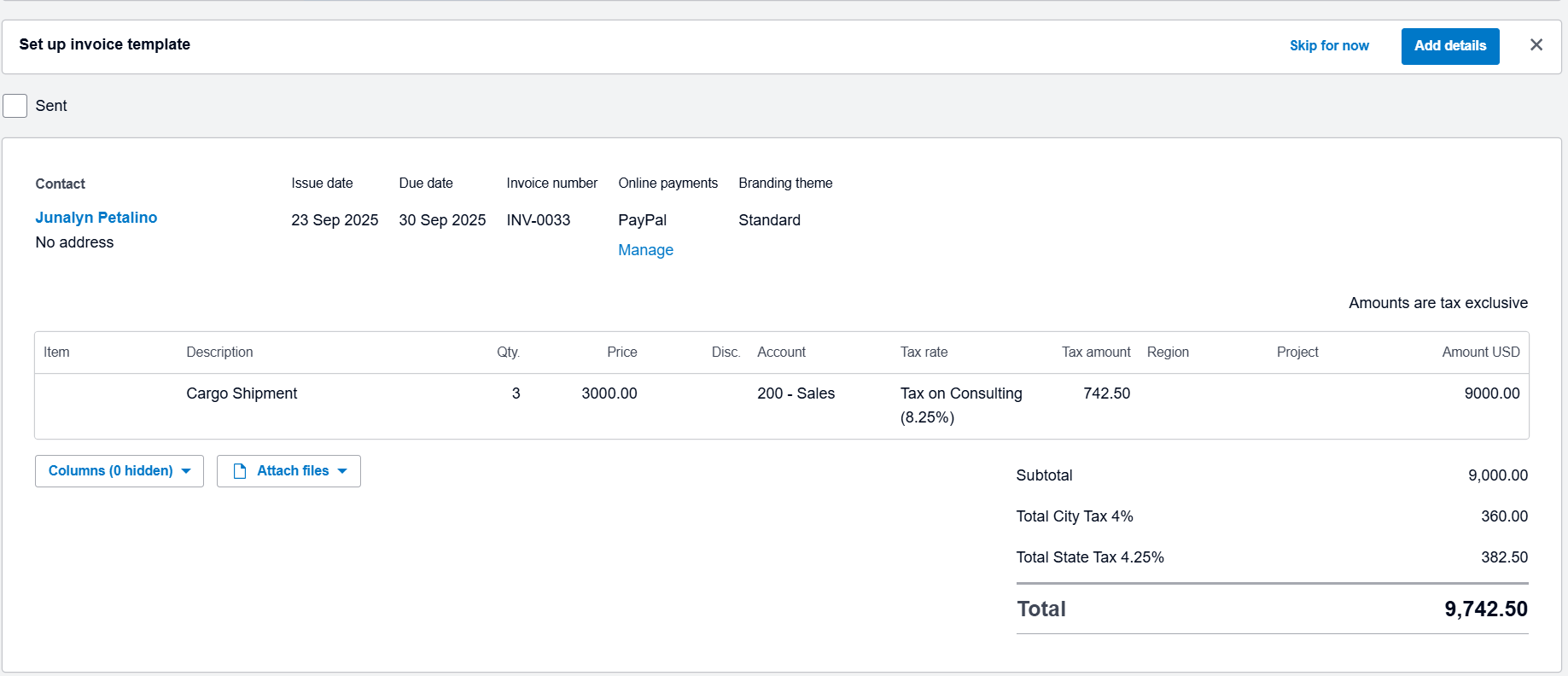Click the price 3000.00 cell

tap(609, 393)
